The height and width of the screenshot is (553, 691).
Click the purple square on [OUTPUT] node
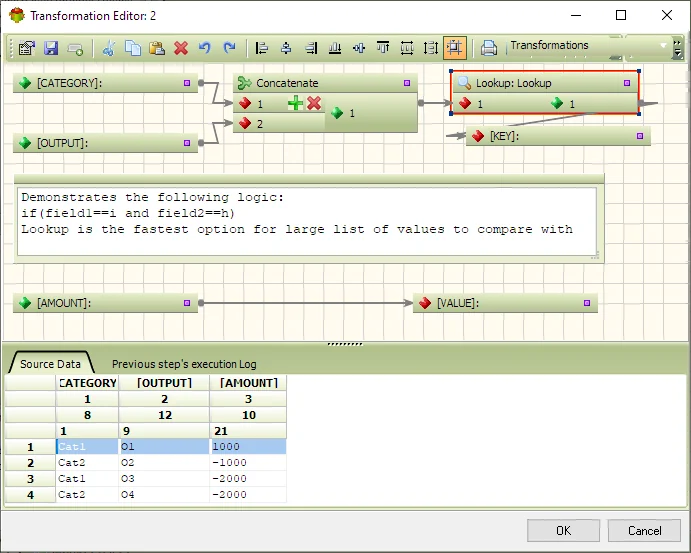187,143
